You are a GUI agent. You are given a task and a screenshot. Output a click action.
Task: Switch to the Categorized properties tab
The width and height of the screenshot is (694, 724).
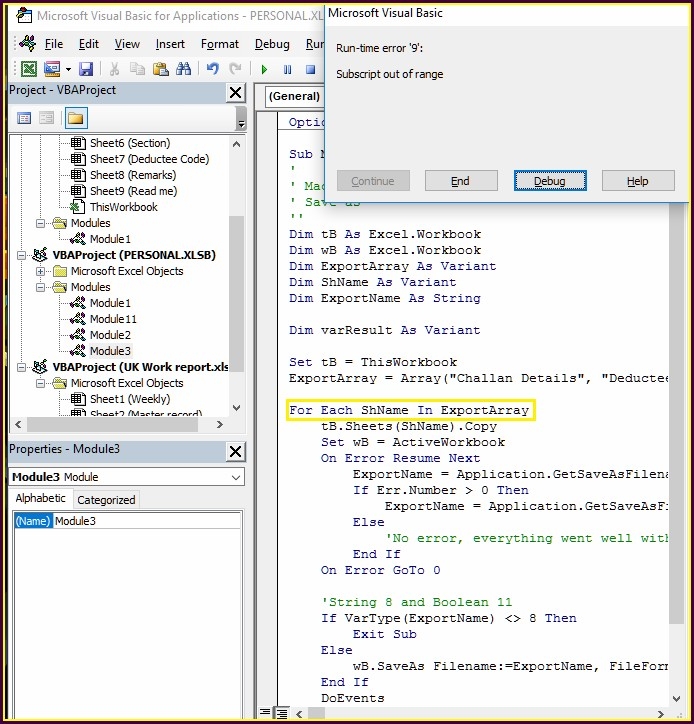click(106, 500)
